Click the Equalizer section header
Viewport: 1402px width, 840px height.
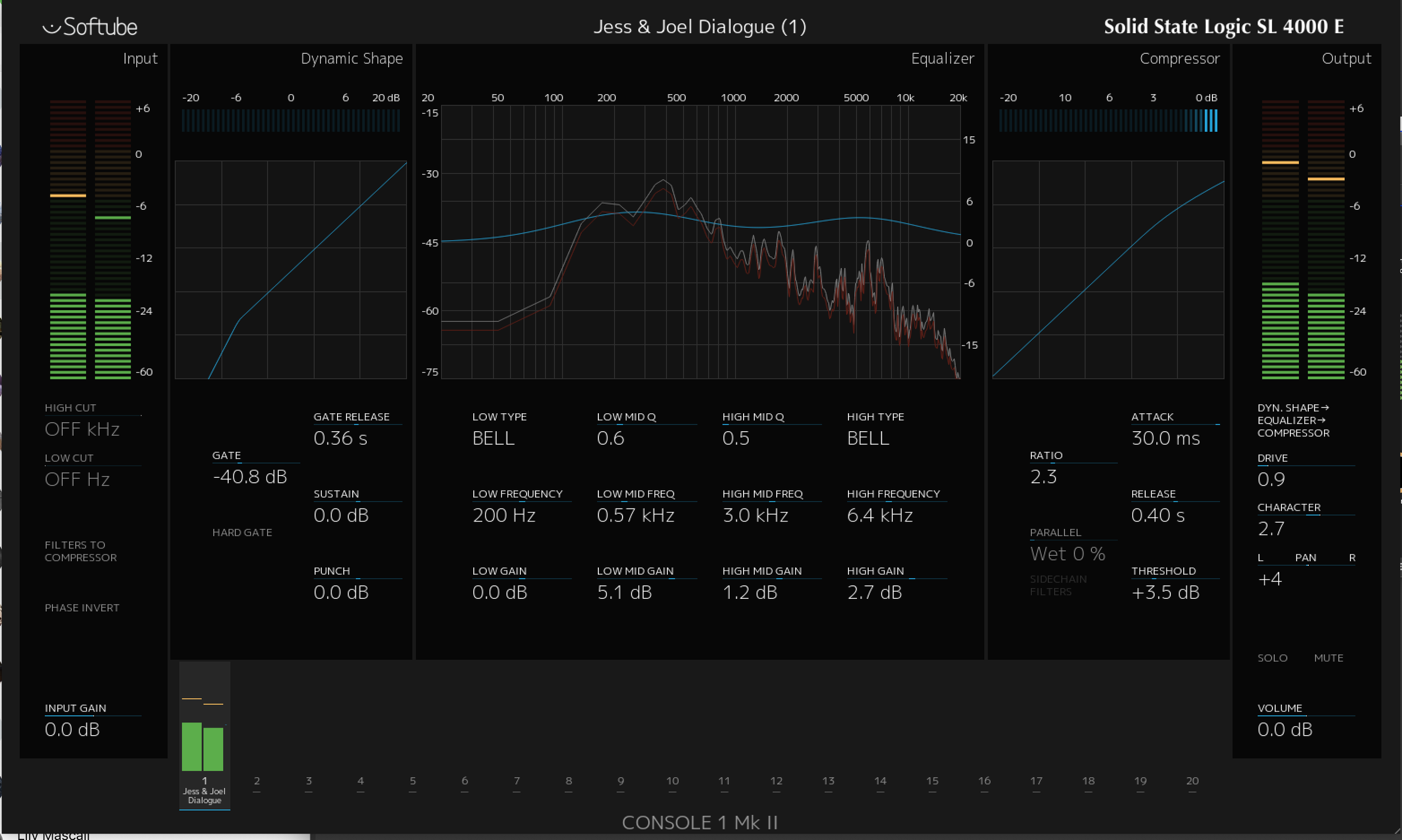click(x=942, y=58)
